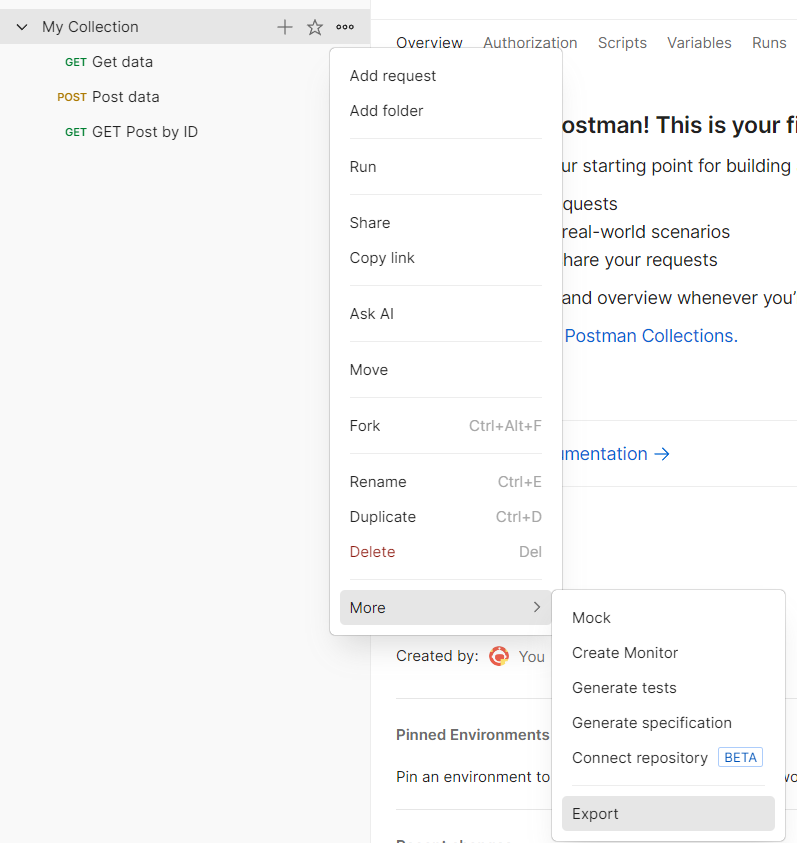Image resolution: width=797 pixels, height=843 pixels.
Task: Star the My Collection collection
Action: 315,27
